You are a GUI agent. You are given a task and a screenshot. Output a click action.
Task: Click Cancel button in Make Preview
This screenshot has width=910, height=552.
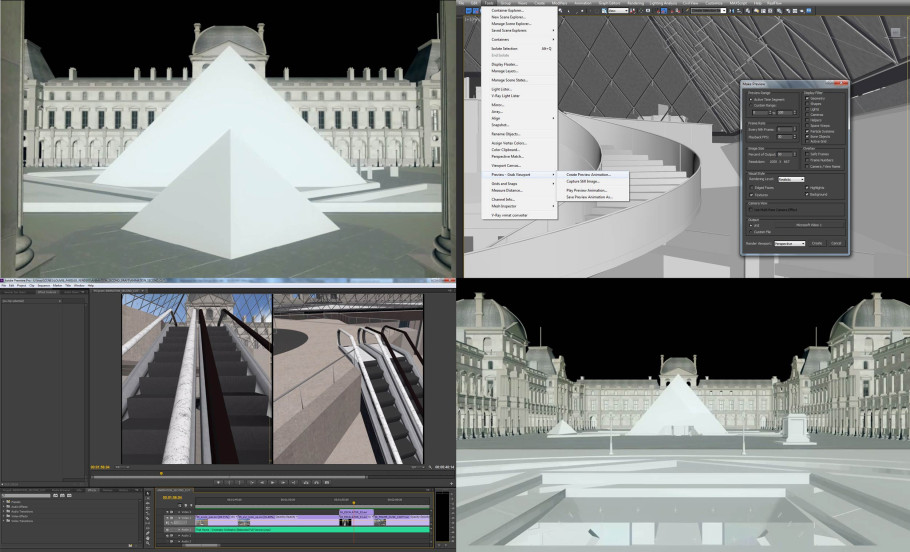click(x=836, y=243)
